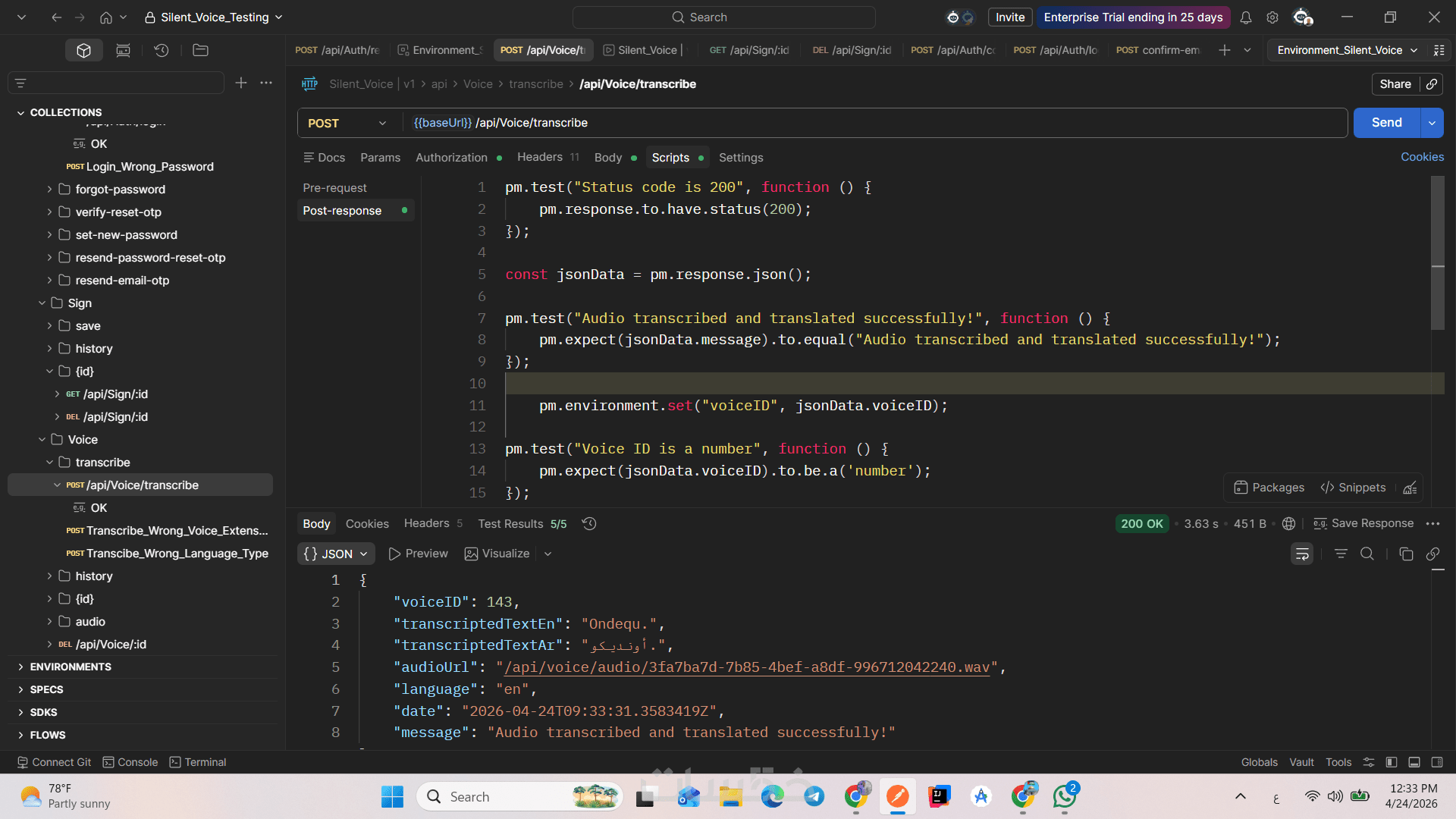Expand the forgot-password folder

[49, 190]
